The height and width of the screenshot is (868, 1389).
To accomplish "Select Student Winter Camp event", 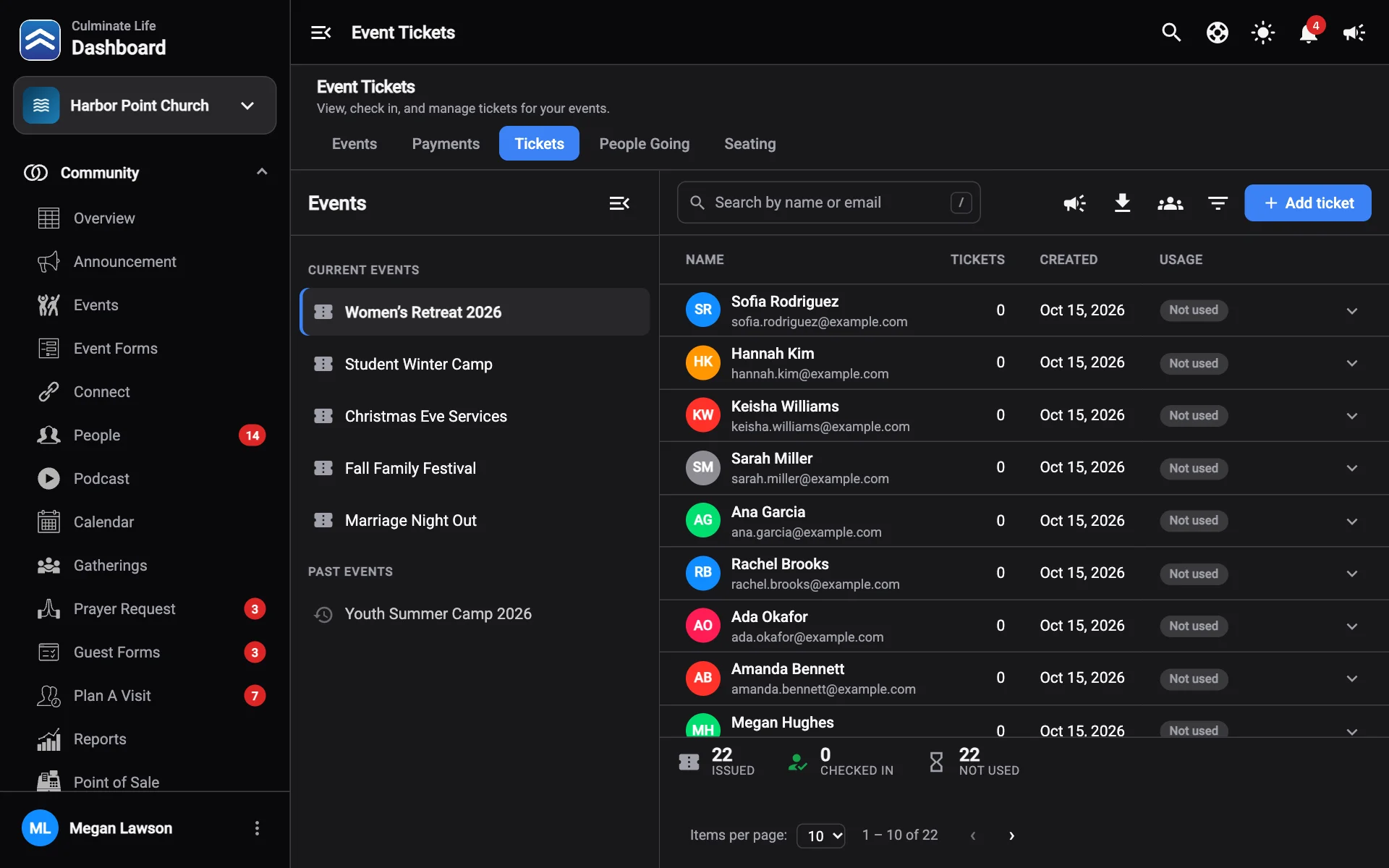I will [475, 364].
